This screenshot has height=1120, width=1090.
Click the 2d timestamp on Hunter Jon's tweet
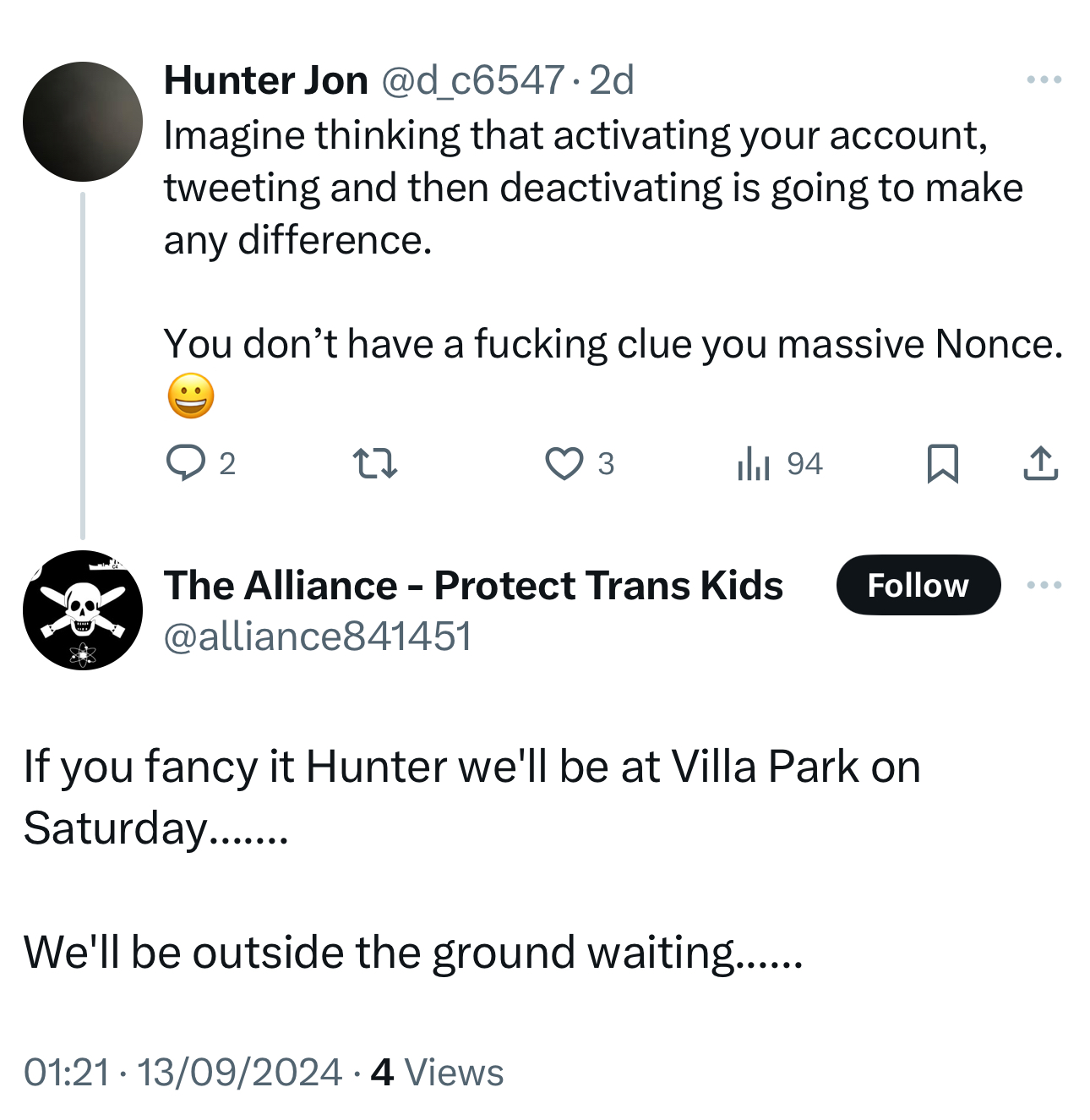pyautogui.click(x=612, y=80)
